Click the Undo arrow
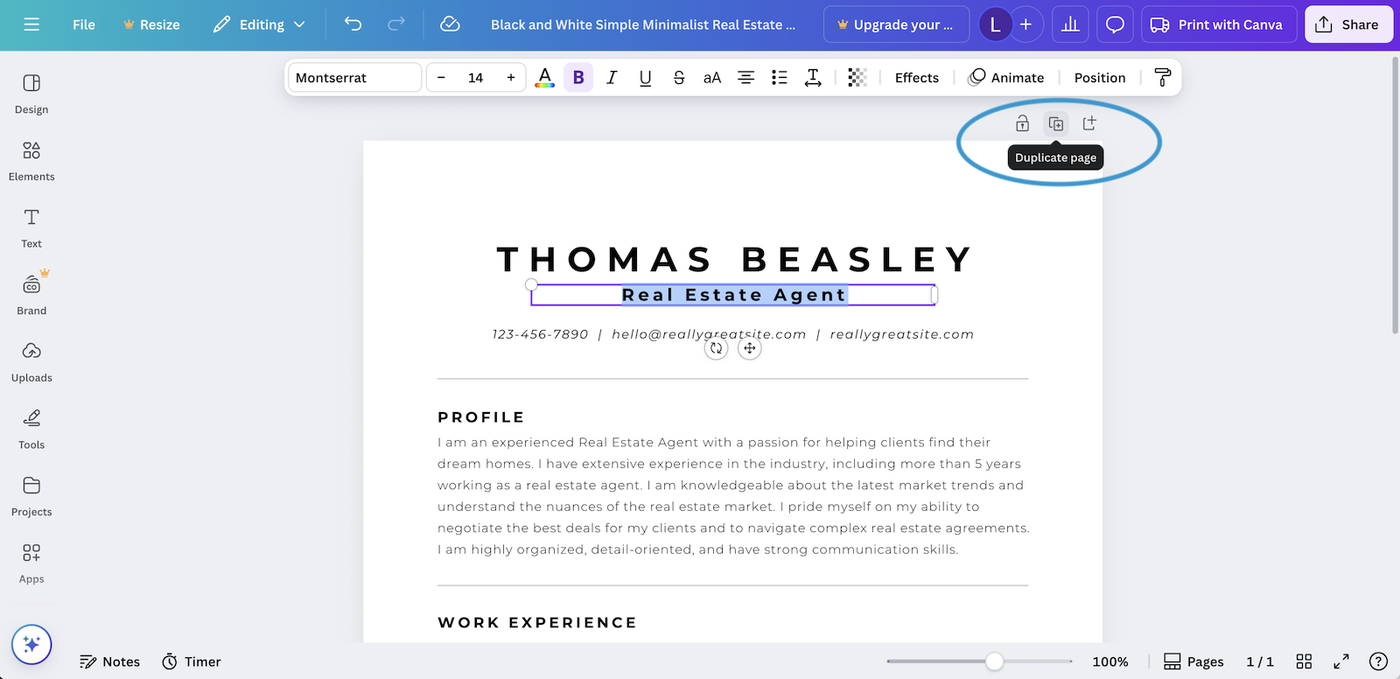 tap(352, 24)
